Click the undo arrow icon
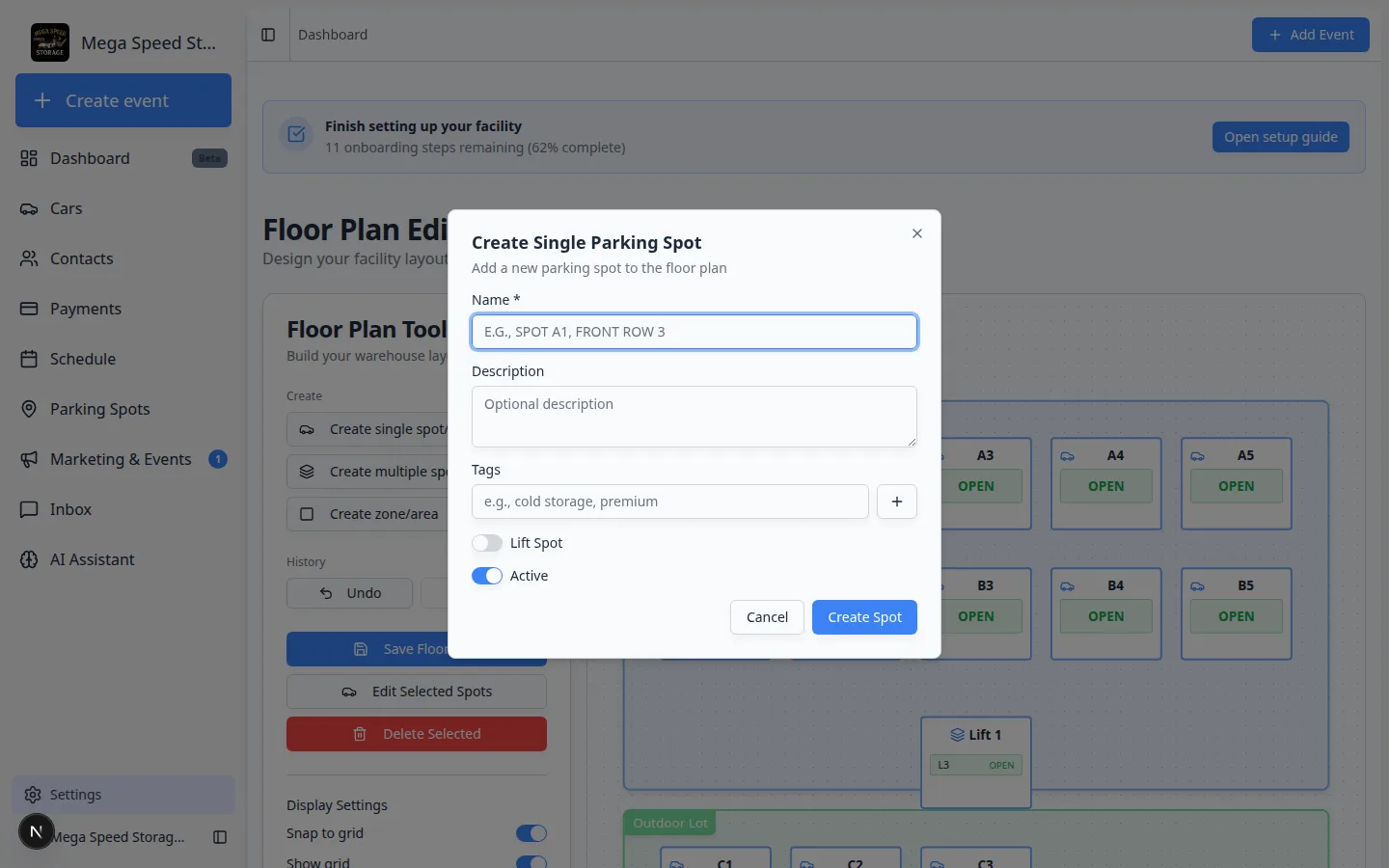 click(326, 593)
